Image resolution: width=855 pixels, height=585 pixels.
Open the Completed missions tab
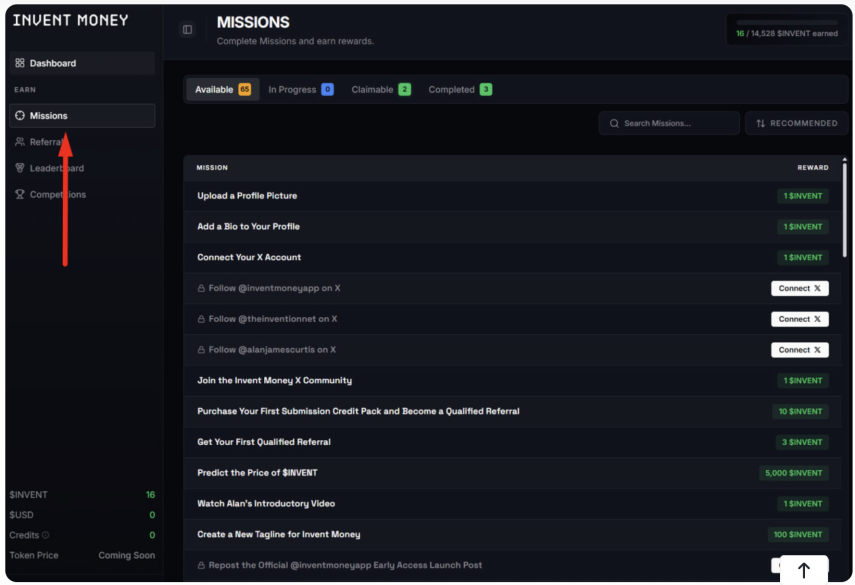click(x=459, y=90)
